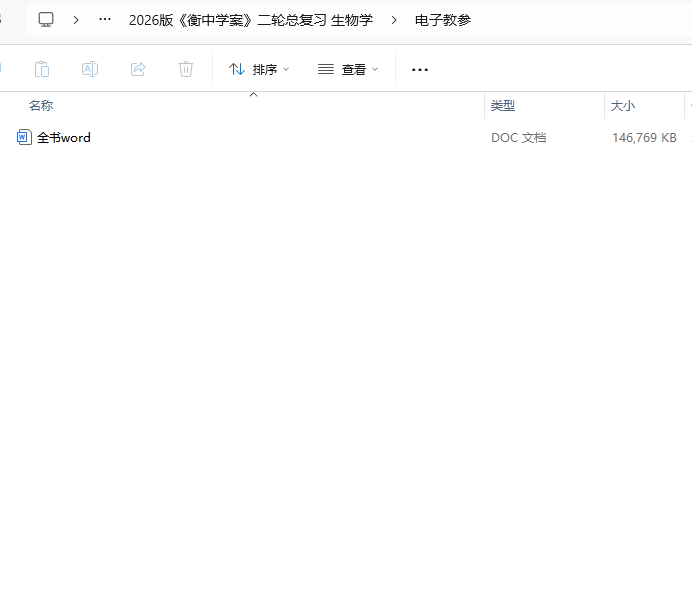
Task: Show hidden path folders via breadcrumb ellipsis
Action: click(105, 19)
